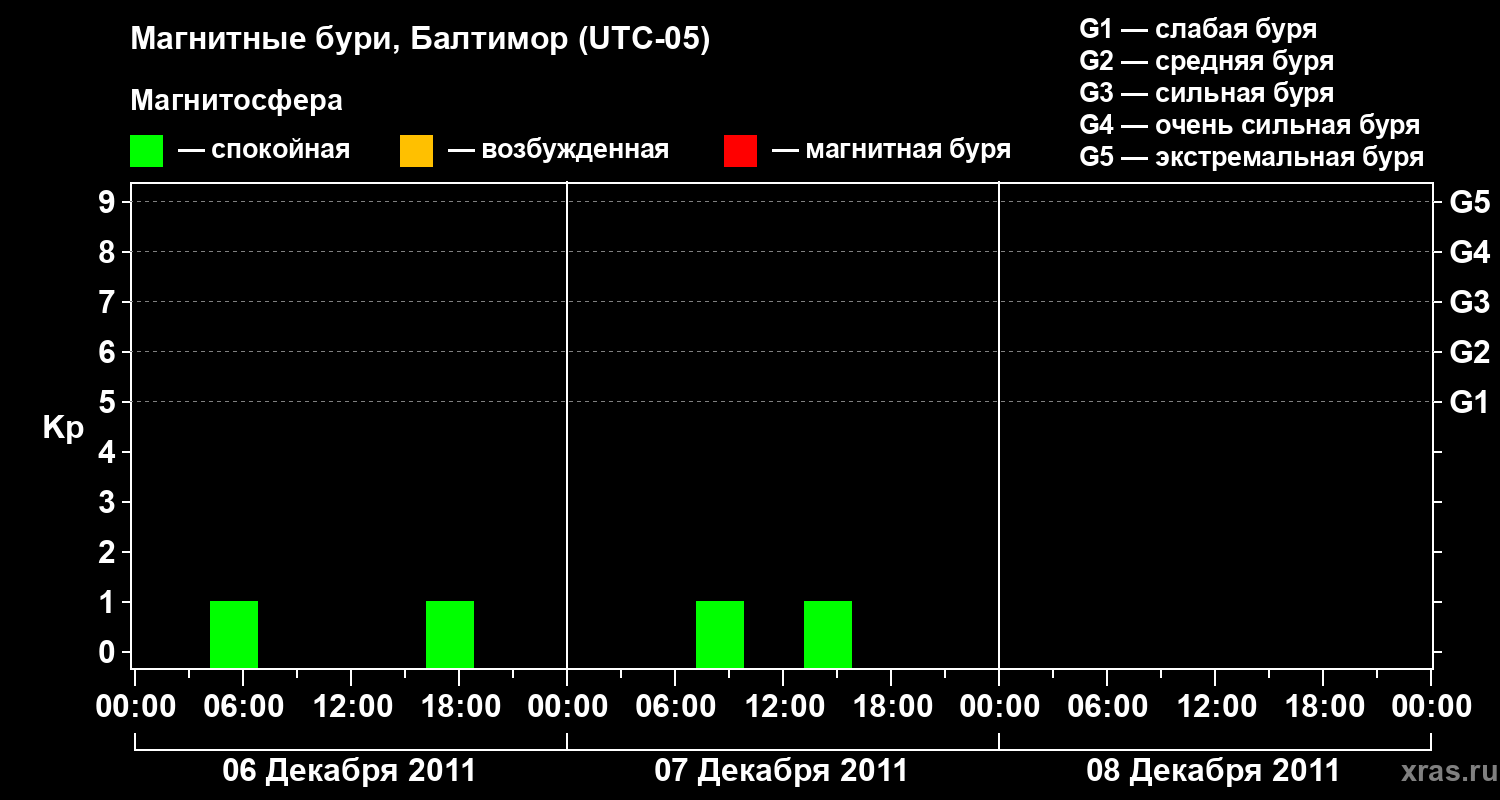This screenshot has height=800, width=1500.
Task: Click the 'Магнитосфера' heading
Action: [x=236, y=101]
